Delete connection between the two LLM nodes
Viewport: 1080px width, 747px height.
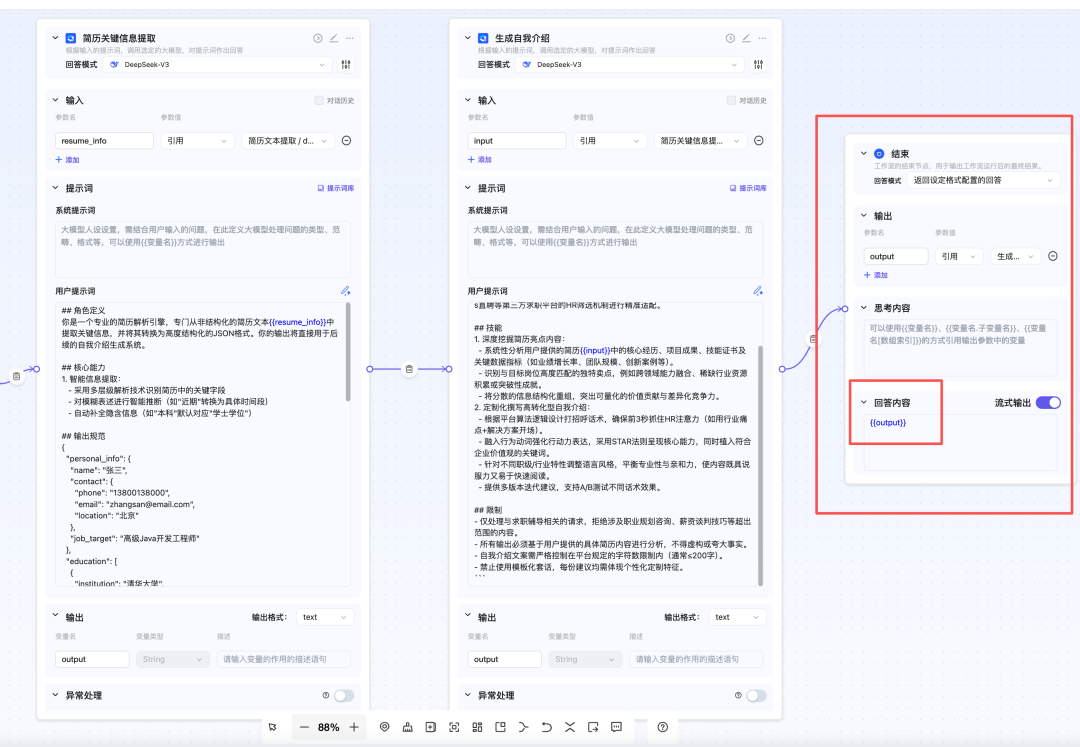click(x=409, y=369)
